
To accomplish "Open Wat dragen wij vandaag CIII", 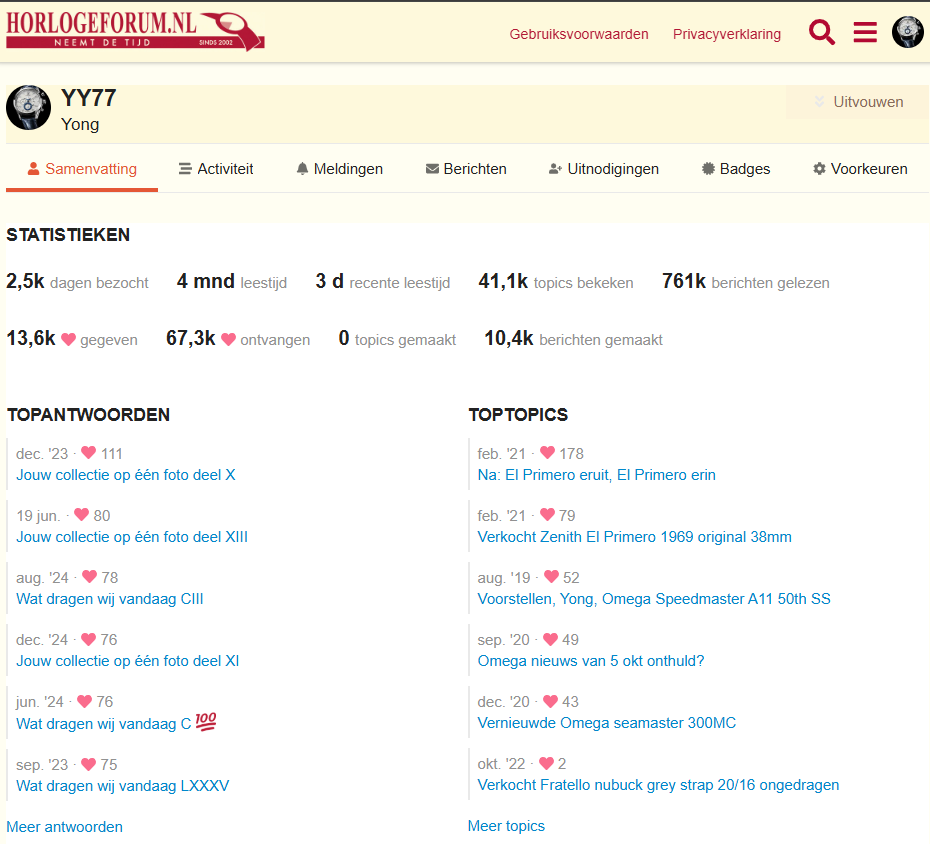I will coord(110,599).
